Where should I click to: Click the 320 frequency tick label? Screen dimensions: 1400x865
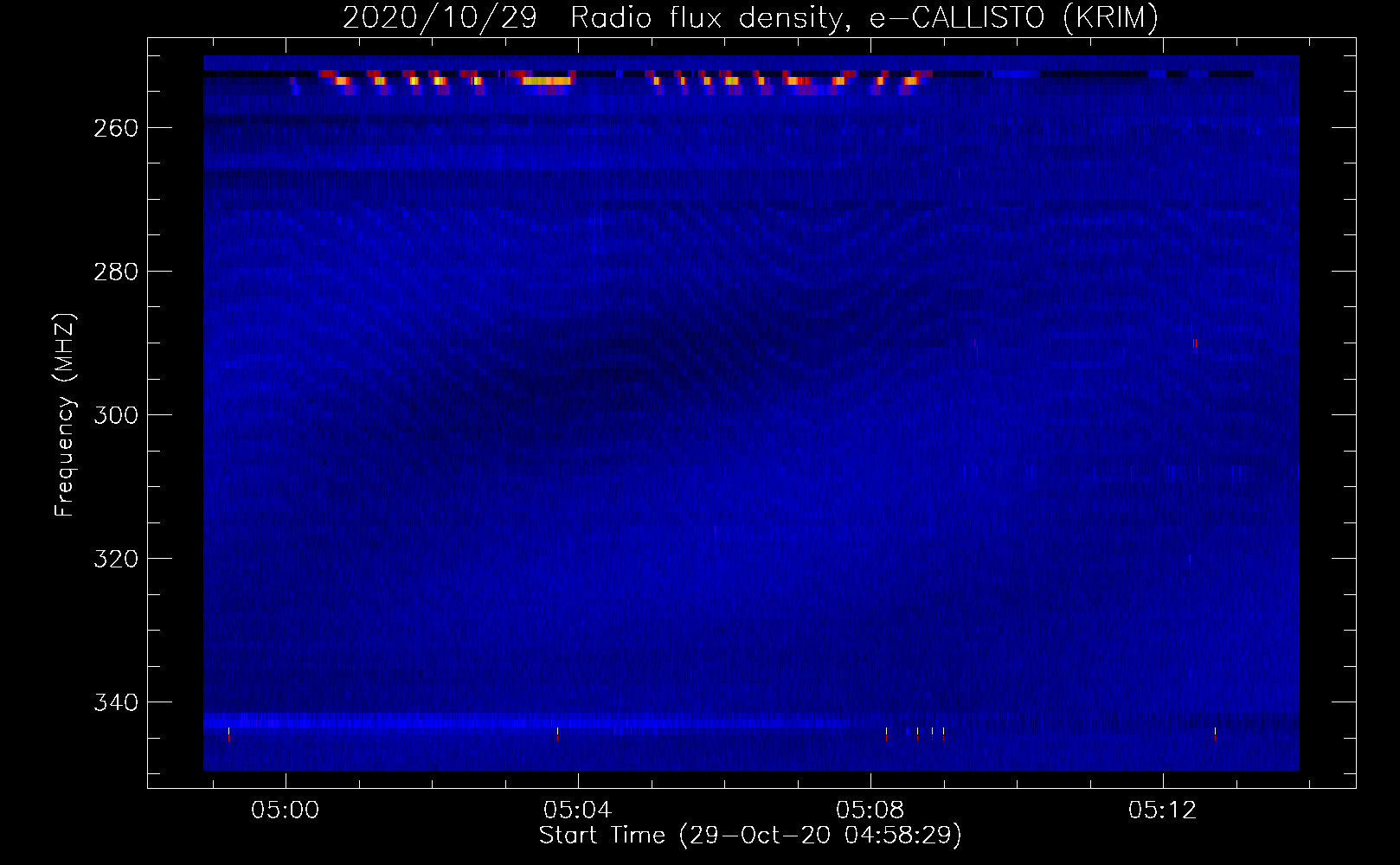click(116, 559)
